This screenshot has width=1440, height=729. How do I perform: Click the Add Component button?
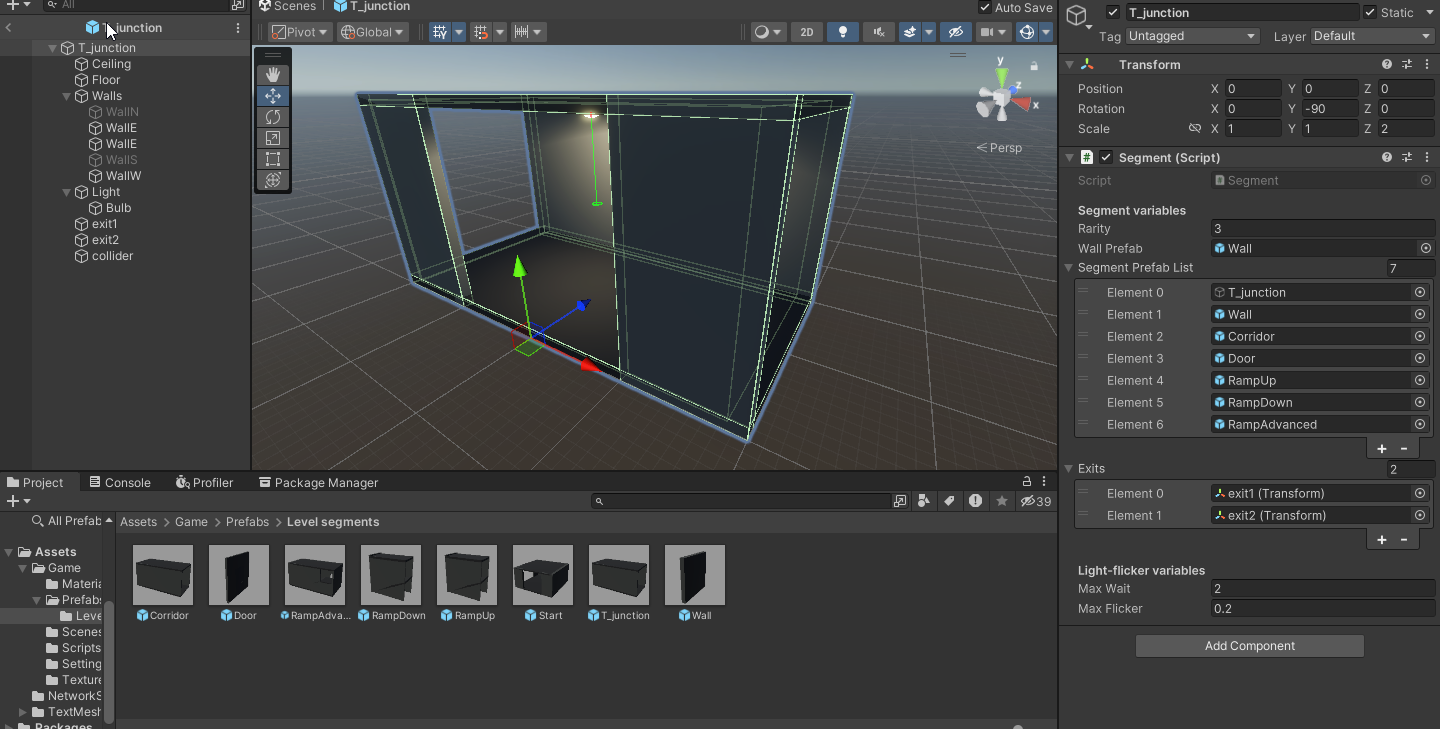[x=1248, y=645]
